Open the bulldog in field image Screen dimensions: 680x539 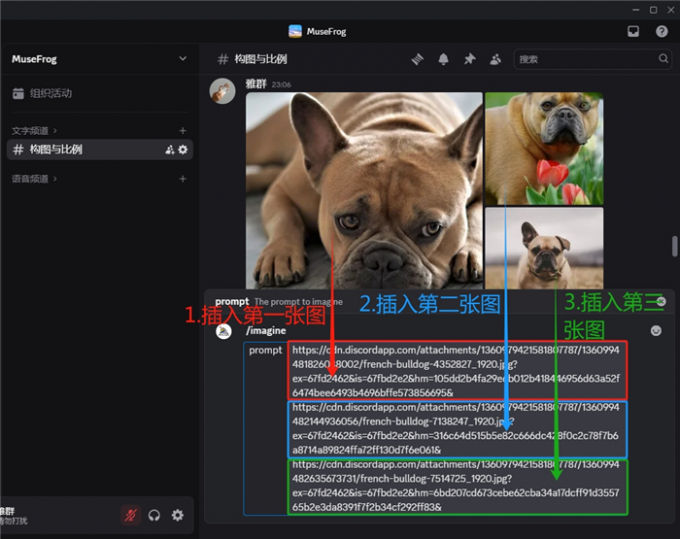[544, 248]
